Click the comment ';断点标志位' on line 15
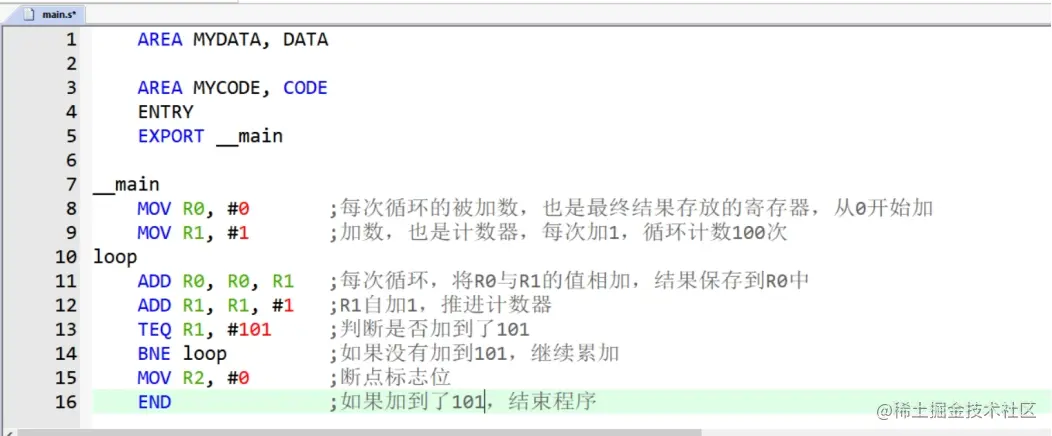 pos(390,378)
